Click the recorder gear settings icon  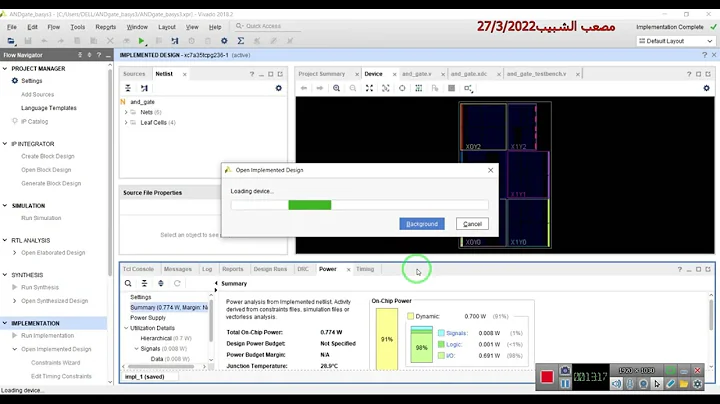[698, 384]
